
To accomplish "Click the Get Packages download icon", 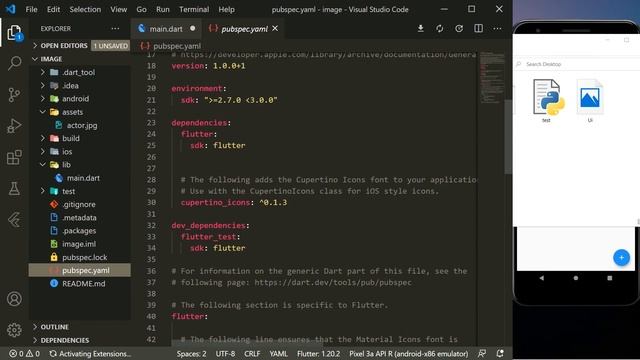I will (420, 29).
